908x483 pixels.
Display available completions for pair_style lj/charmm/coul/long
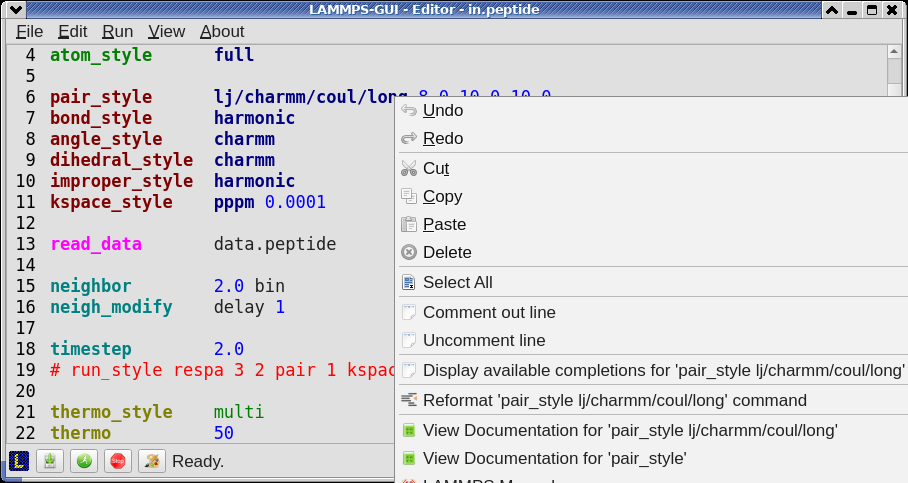[651, 371]
